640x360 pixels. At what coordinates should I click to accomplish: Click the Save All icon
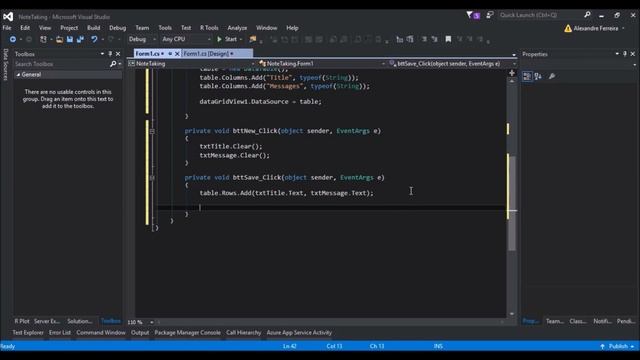80,39
